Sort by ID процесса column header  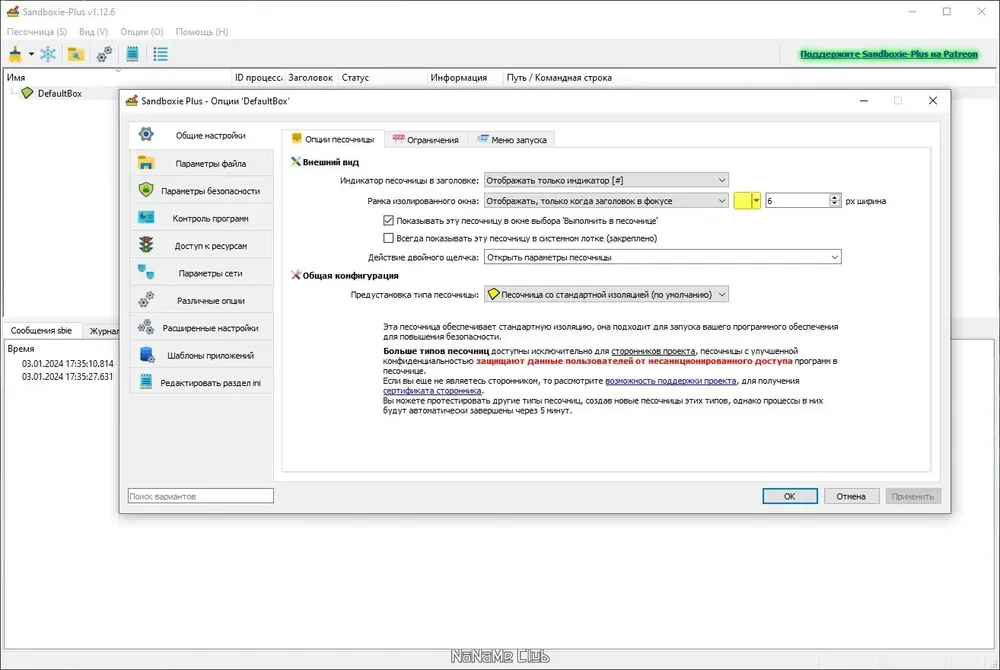coord(258,77)
